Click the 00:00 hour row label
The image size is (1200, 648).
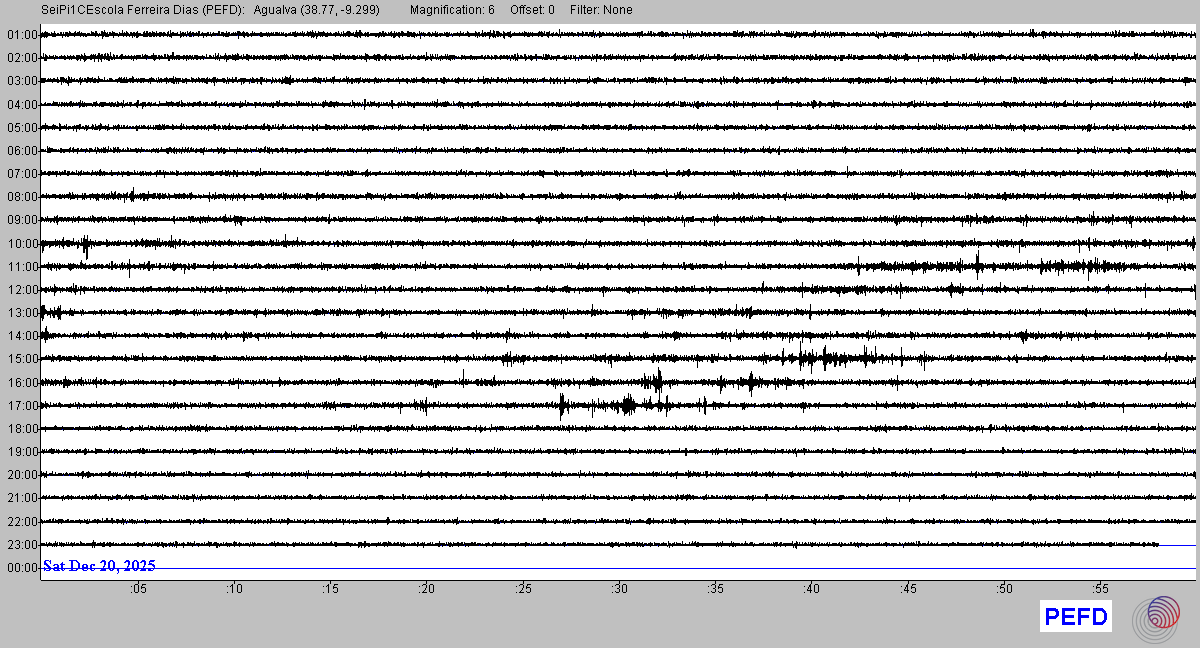coord(21,568)
